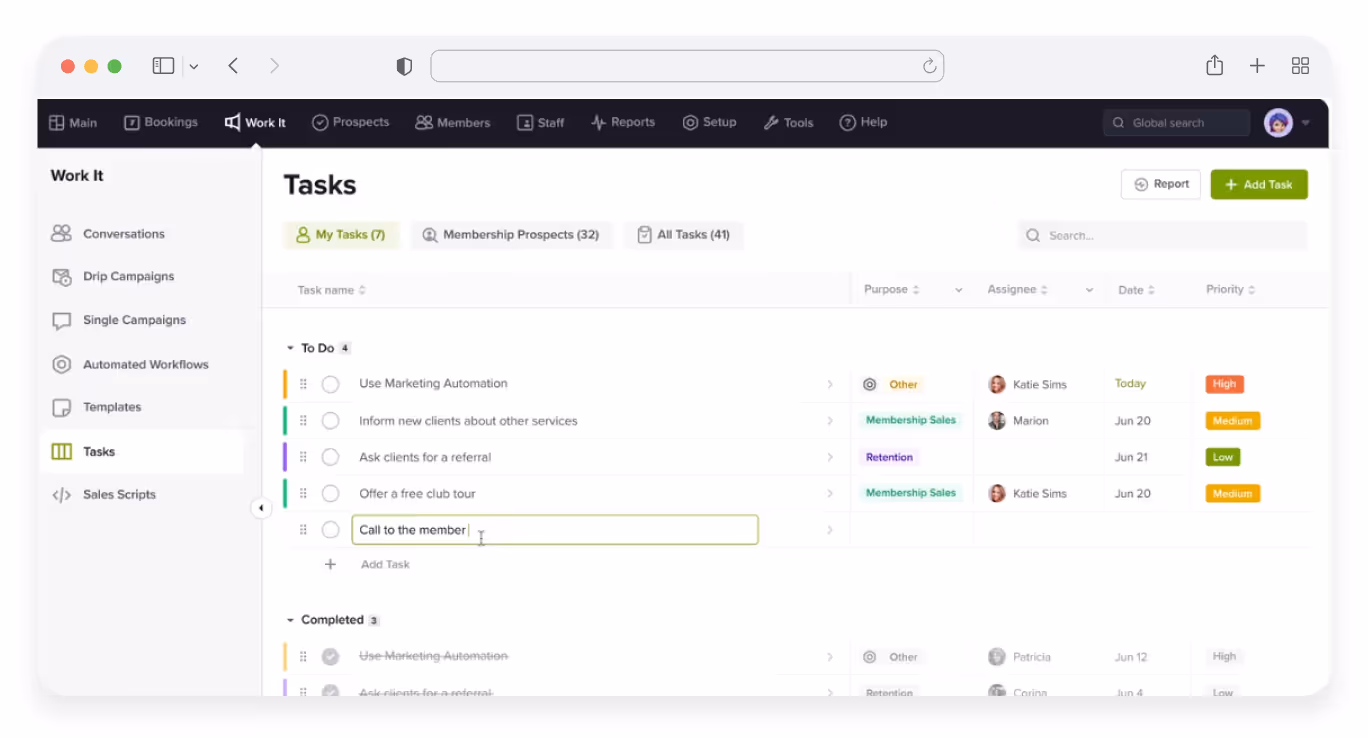1368x738 pixels.
Task: Open details arrow for Offer a free club tour
Action: (x=830, y=494)
